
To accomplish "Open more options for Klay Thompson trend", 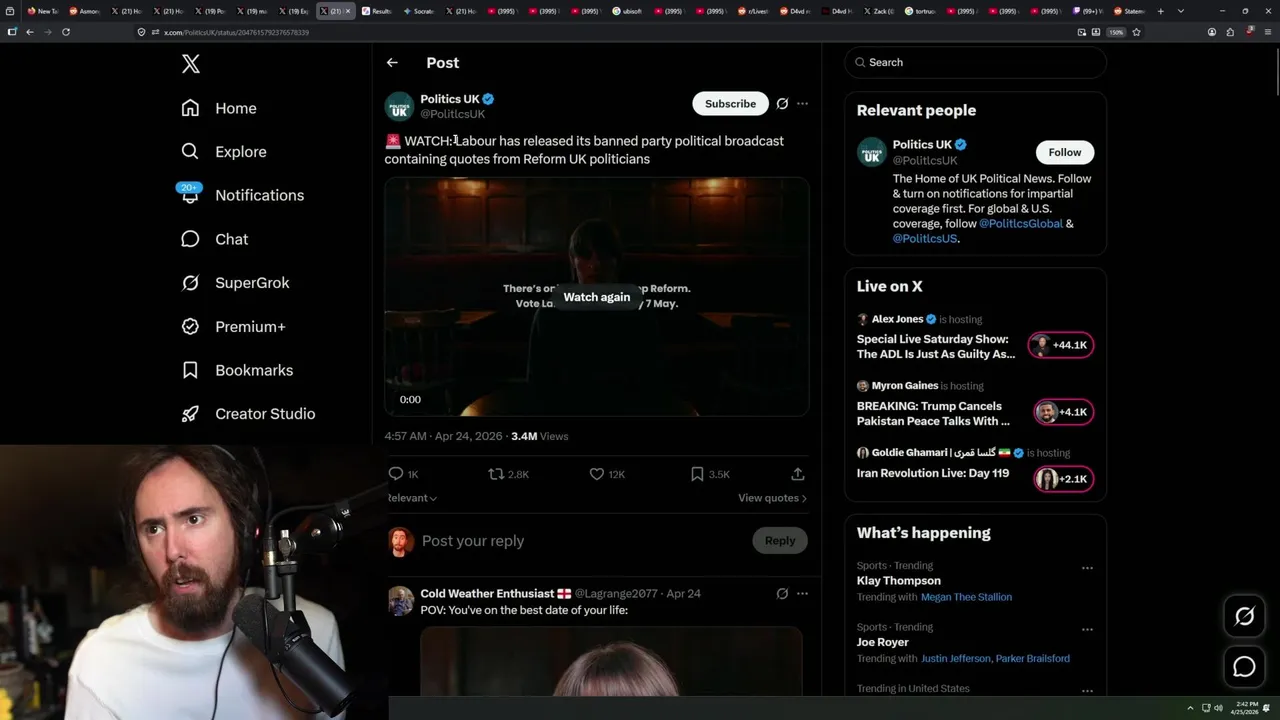I will 1087,568.
